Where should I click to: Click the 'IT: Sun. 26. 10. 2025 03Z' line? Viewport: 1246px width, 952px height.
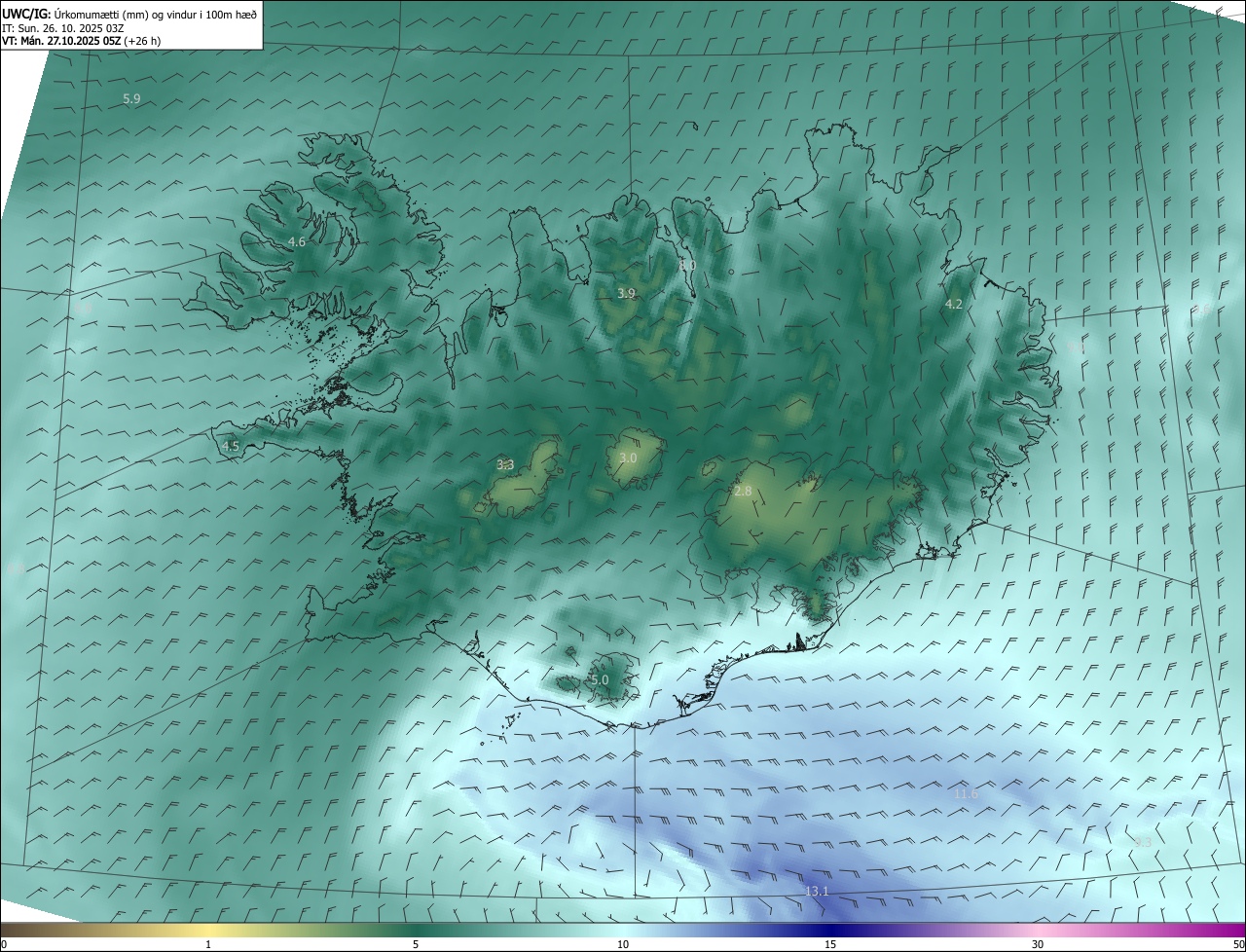63,27
